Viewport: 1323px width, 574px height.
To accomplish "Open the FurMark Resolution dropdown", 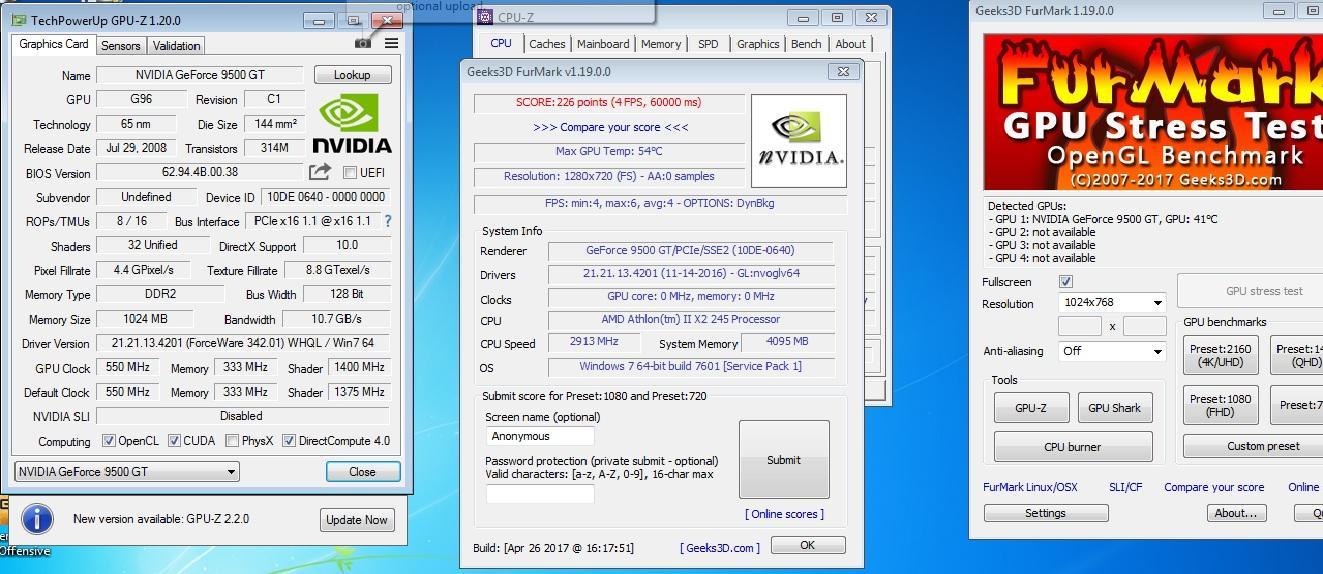I will (x=1112, y=302).
